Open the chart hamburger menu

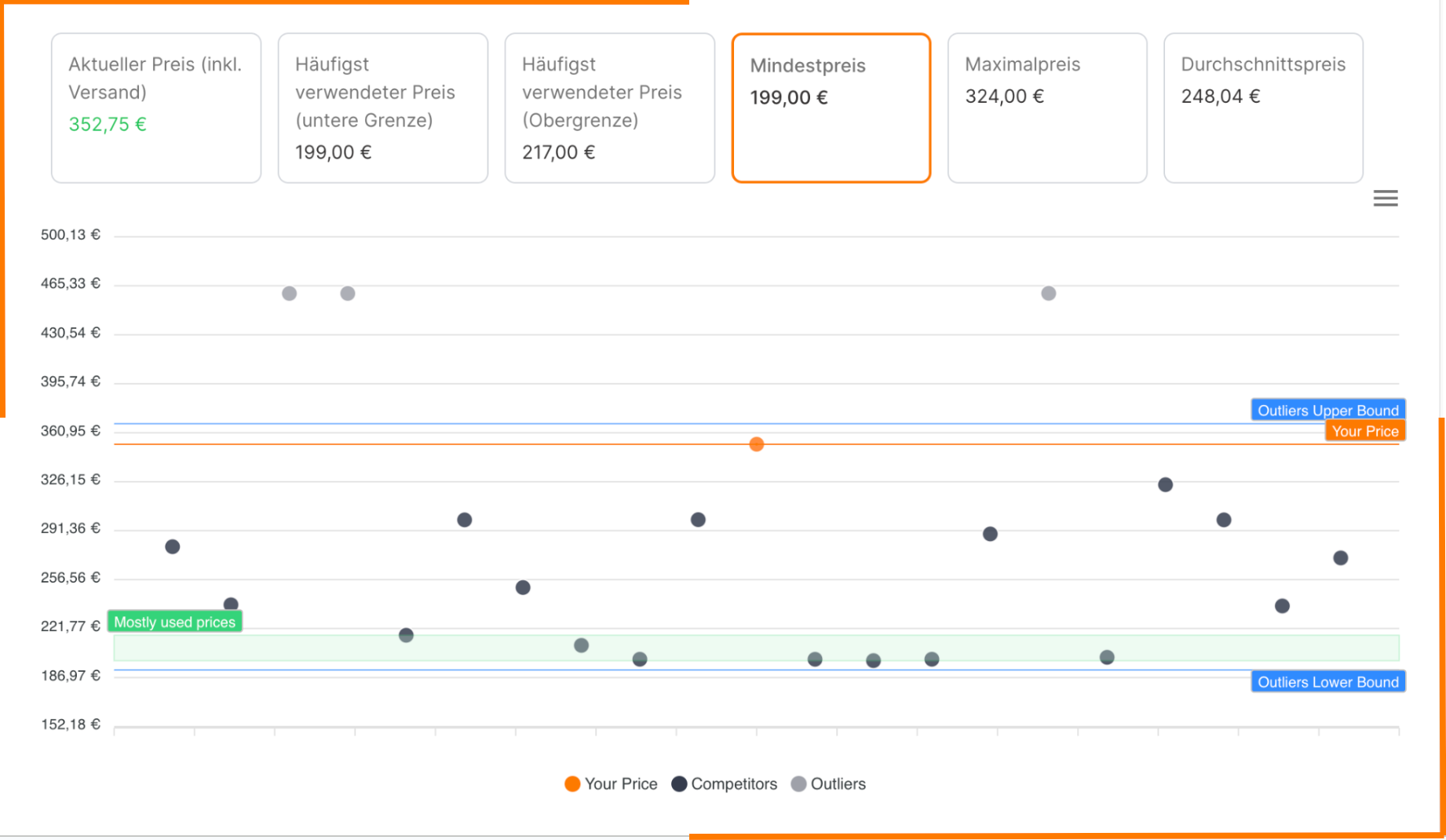click(1385, 199)
